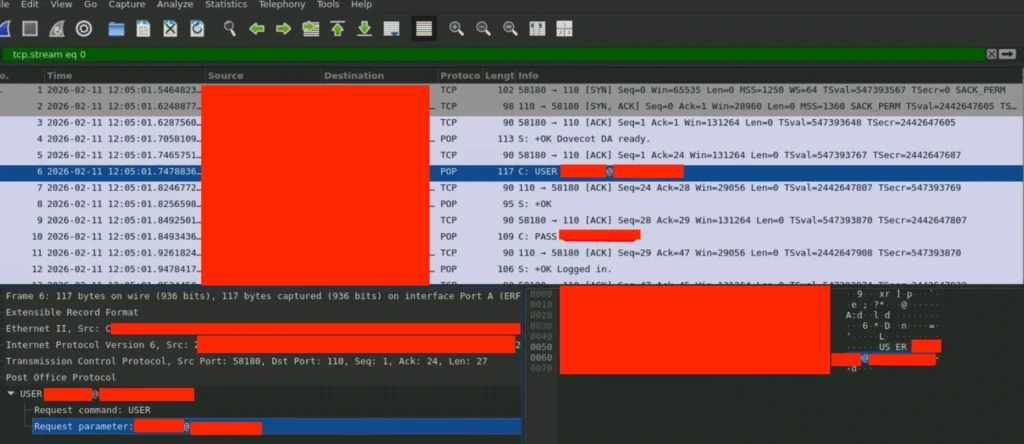Zoom out the main window text
Image resolution: width=1024 pixels, height=444 pixels.
483,29
